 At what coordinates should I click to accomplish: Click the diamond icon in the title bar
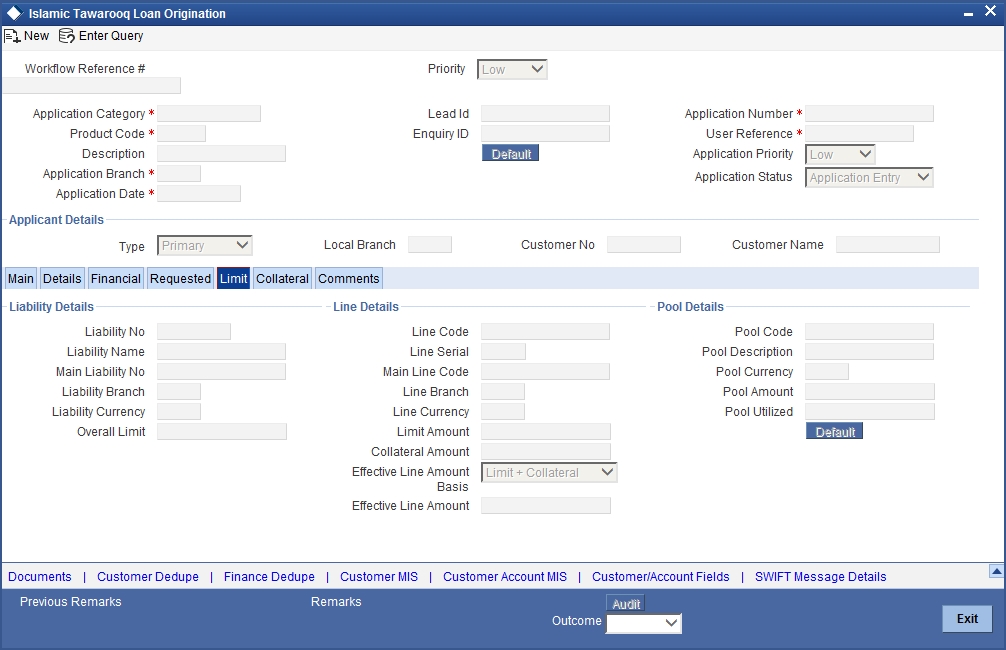[x=14, y=13]
